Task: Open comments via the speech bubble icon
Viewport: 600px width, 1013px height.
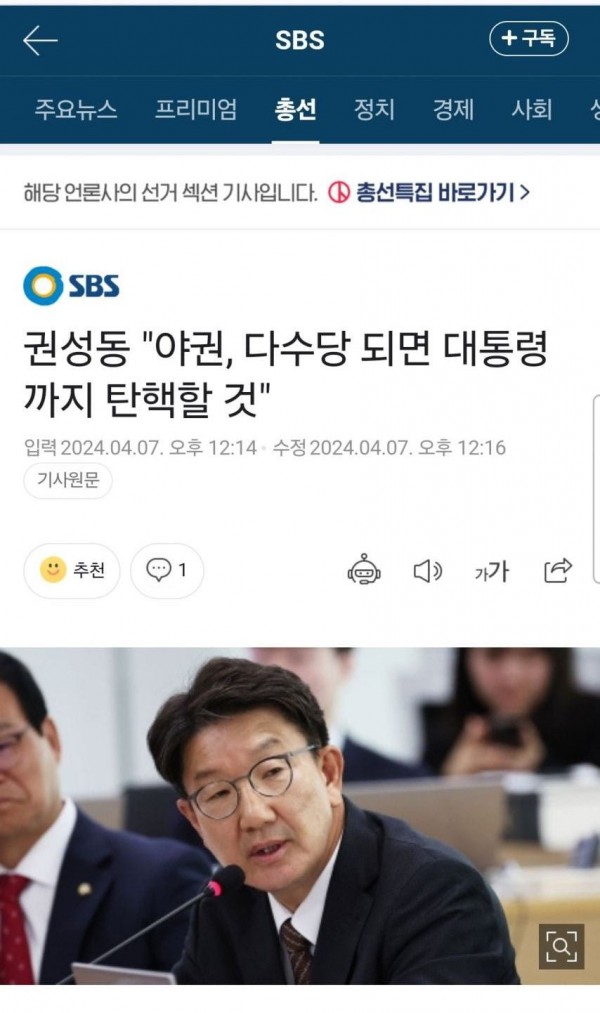Action: coord(167,570)
